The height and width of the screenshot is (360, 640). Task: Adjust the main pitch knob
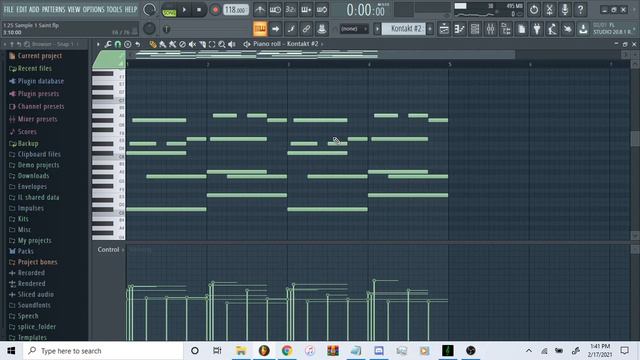(x=149, y=29)
